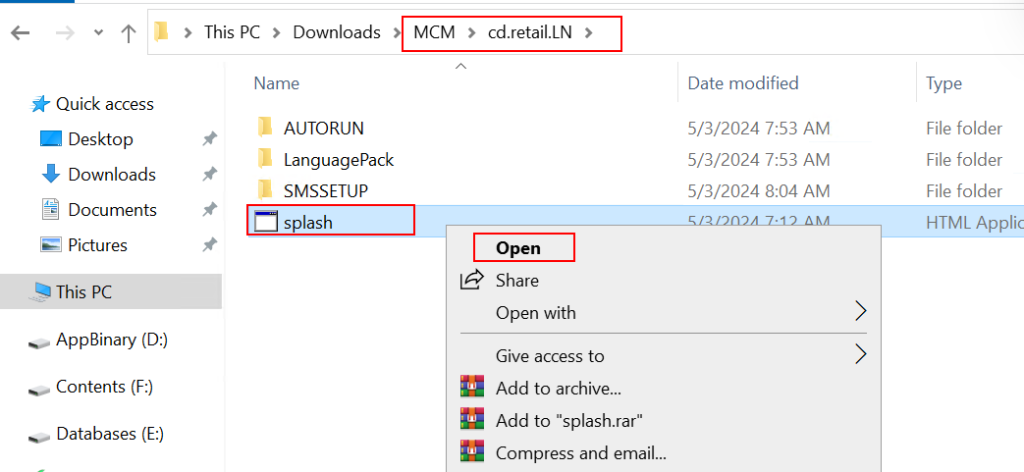Click the LanguagePack folder icon

[265, 159]
